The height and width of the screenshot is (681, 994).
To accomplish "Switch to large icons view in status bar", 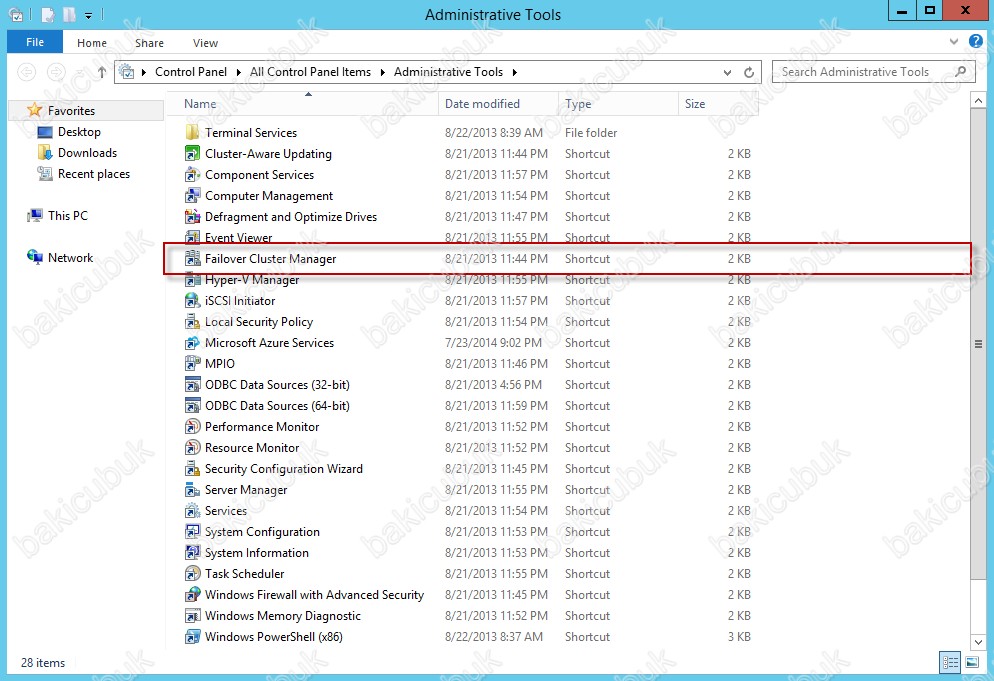I will tap(972, 663).
